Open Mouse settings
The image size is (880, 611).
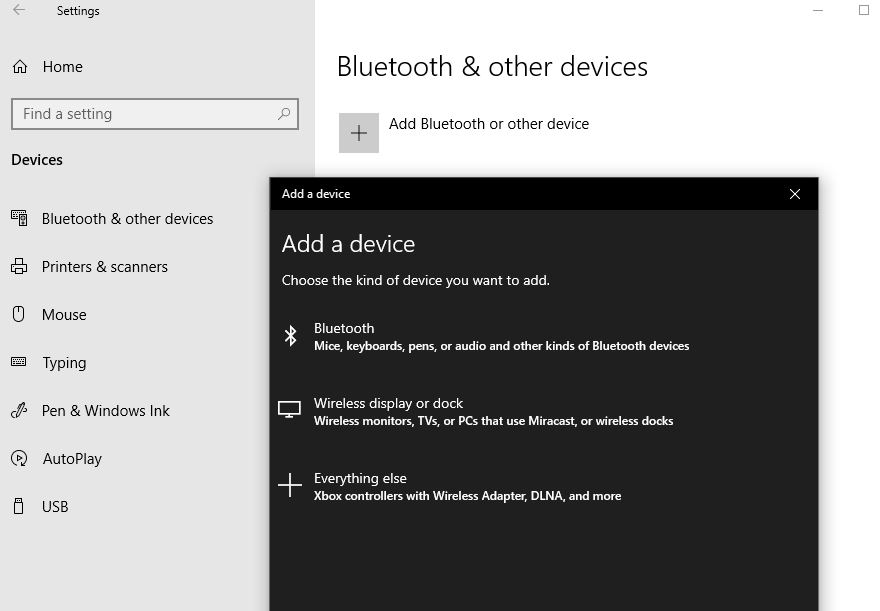(x=64, y=315)
